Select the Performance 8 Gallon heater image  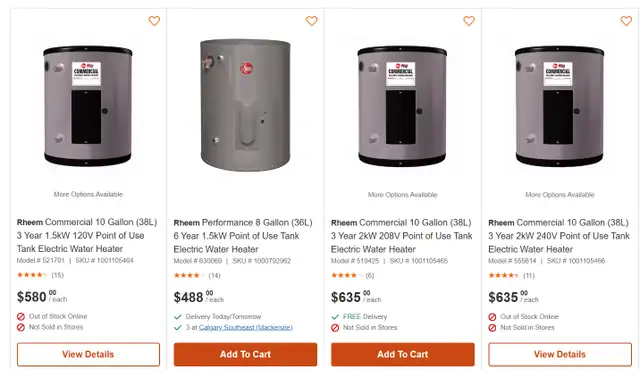click(245, 105)
